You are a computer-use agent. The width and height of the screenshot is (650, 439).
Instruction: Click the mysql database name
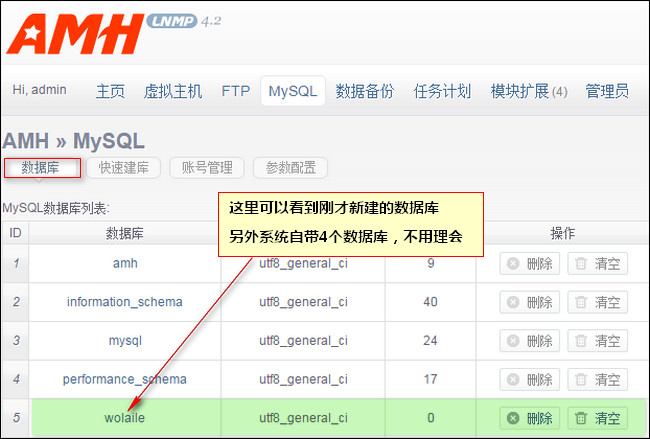pyautogui.click(x=125, y=341)
